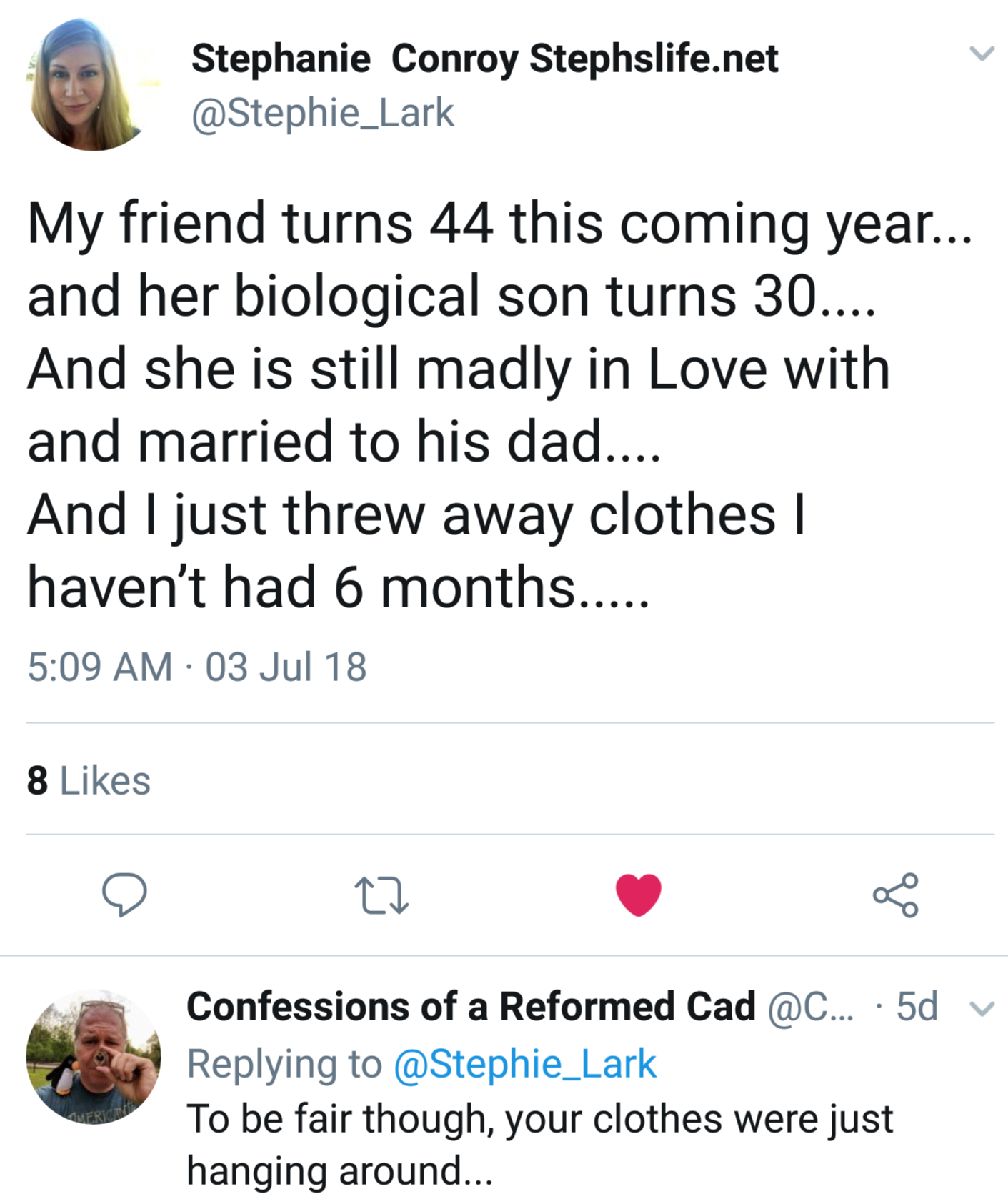
Task: Retweet the tweet with the retweet arrows icon
Action: (x=381, y=896)
